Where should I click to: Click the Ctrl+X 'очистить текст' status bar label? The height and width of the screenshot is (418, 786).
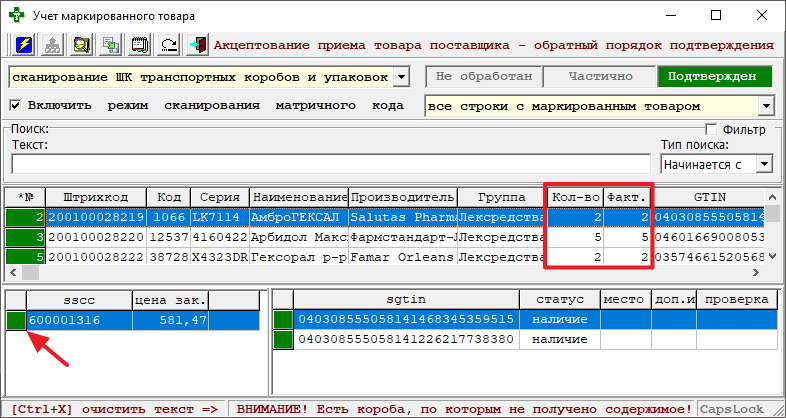114,409
